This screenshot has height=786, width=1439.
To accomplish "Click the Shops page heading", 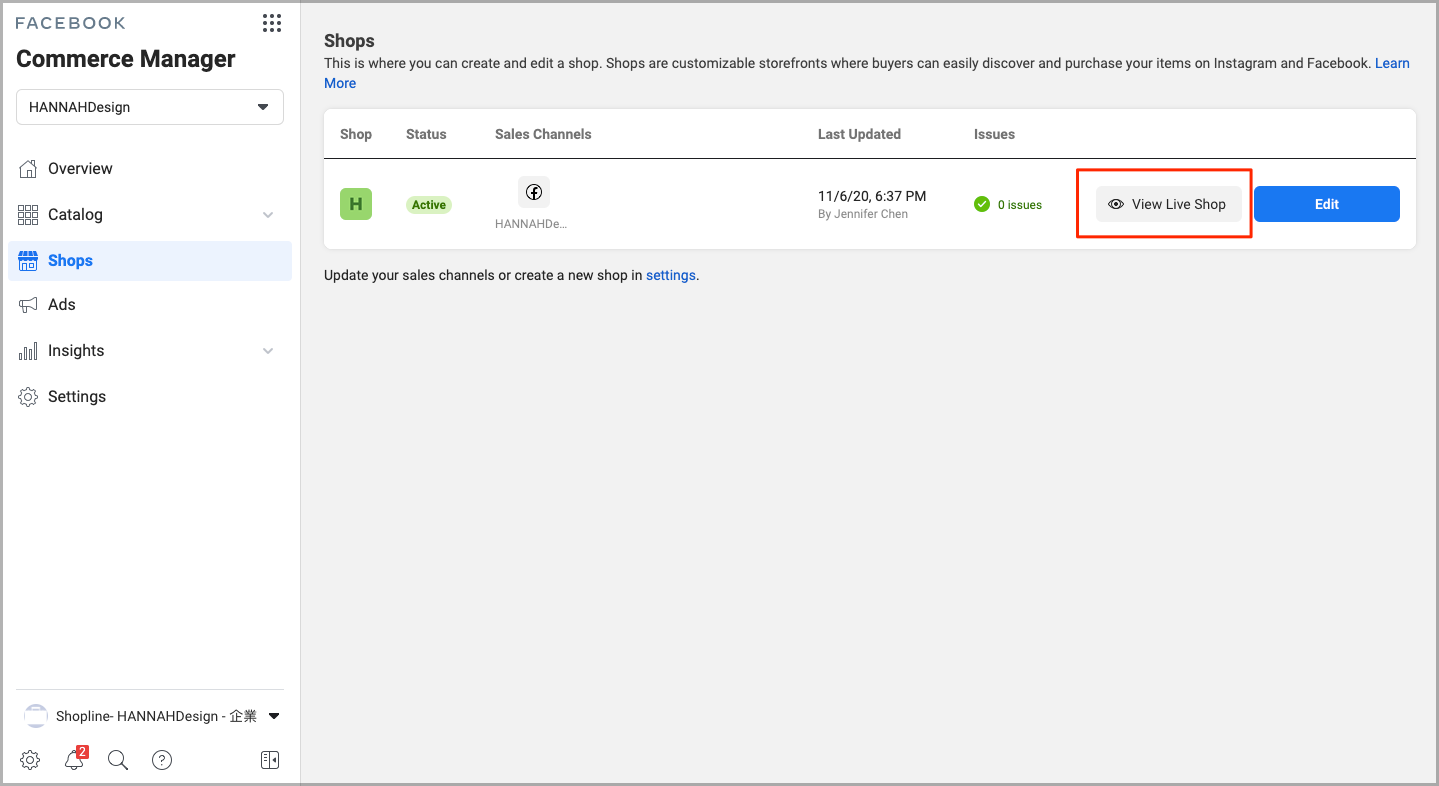I will pos(349,41).
